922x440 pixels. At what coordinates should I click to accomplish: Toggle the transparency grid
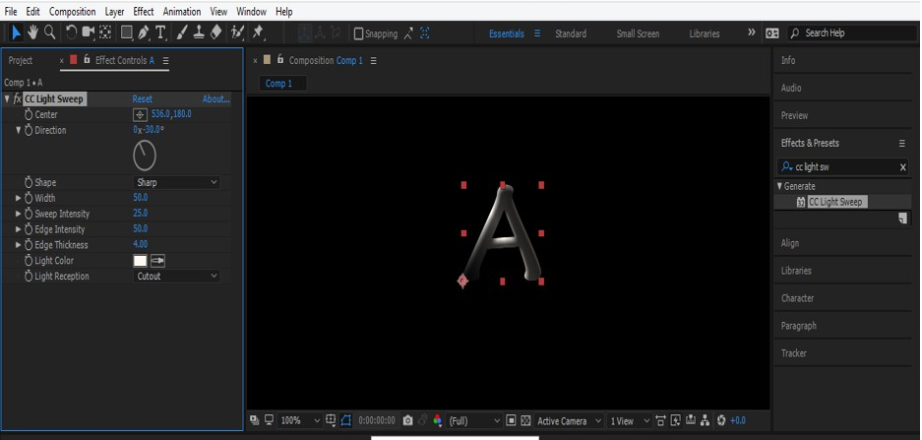coord(526,421)
